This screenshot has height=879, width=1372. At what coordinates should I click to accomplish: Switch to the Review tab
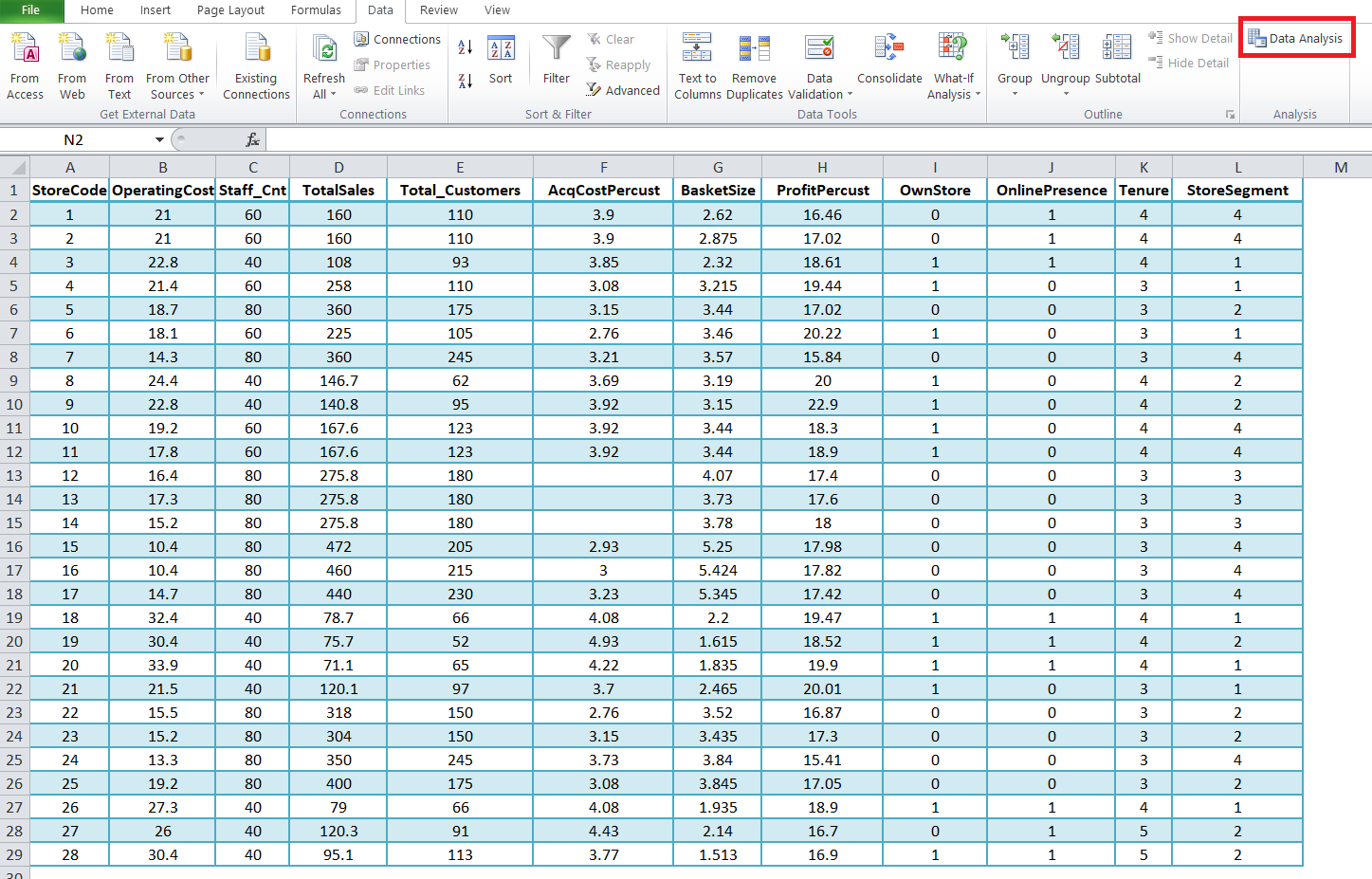[439, 10]
